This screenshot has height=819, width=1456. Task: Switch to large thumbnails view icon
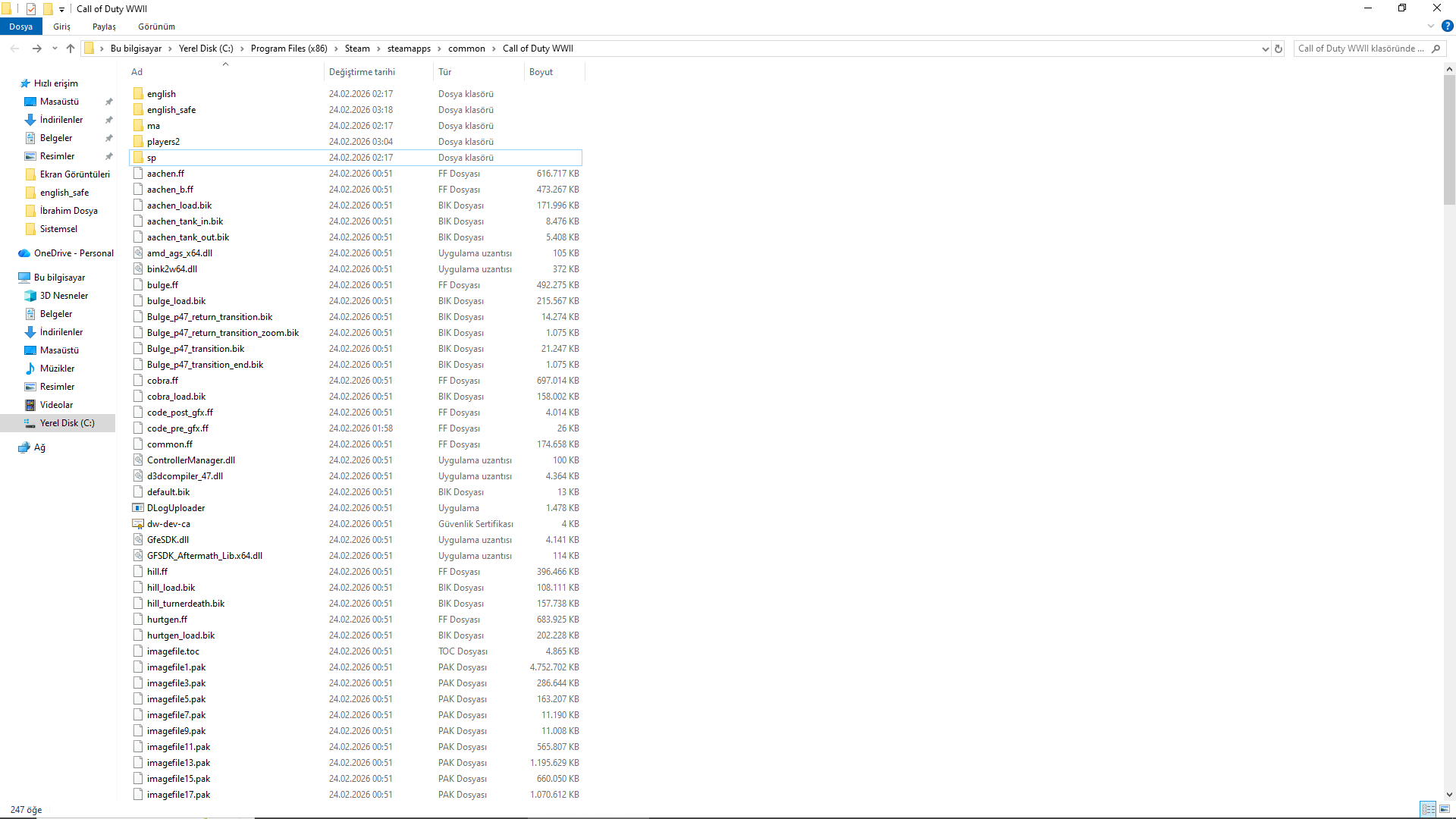pos(1445,809)
